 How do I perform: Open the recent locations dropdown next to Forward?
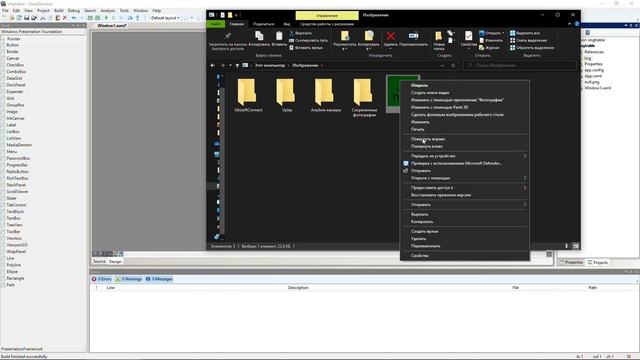point(230,65)
